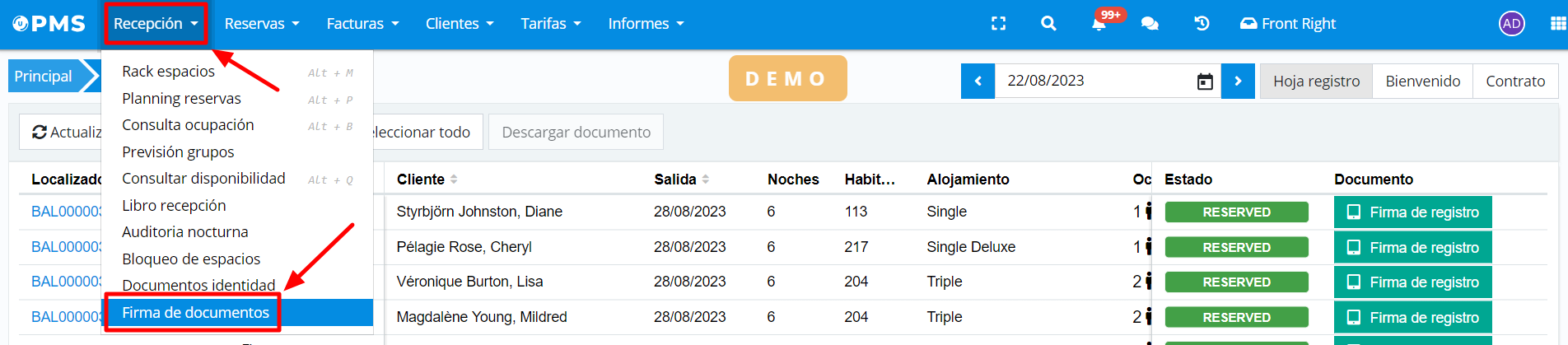Click the calendar date picker icon

pos(1205,82)
